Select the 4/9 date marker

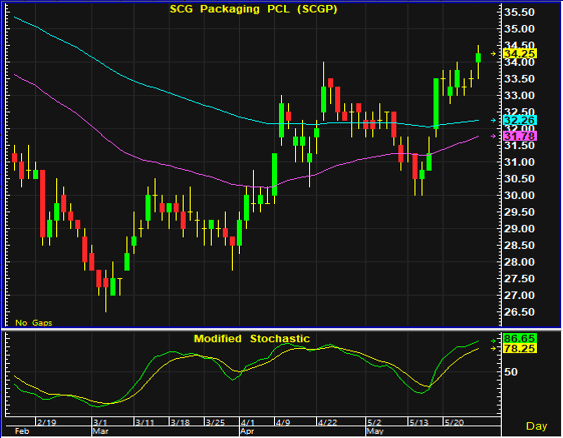[x=283, y=422]
